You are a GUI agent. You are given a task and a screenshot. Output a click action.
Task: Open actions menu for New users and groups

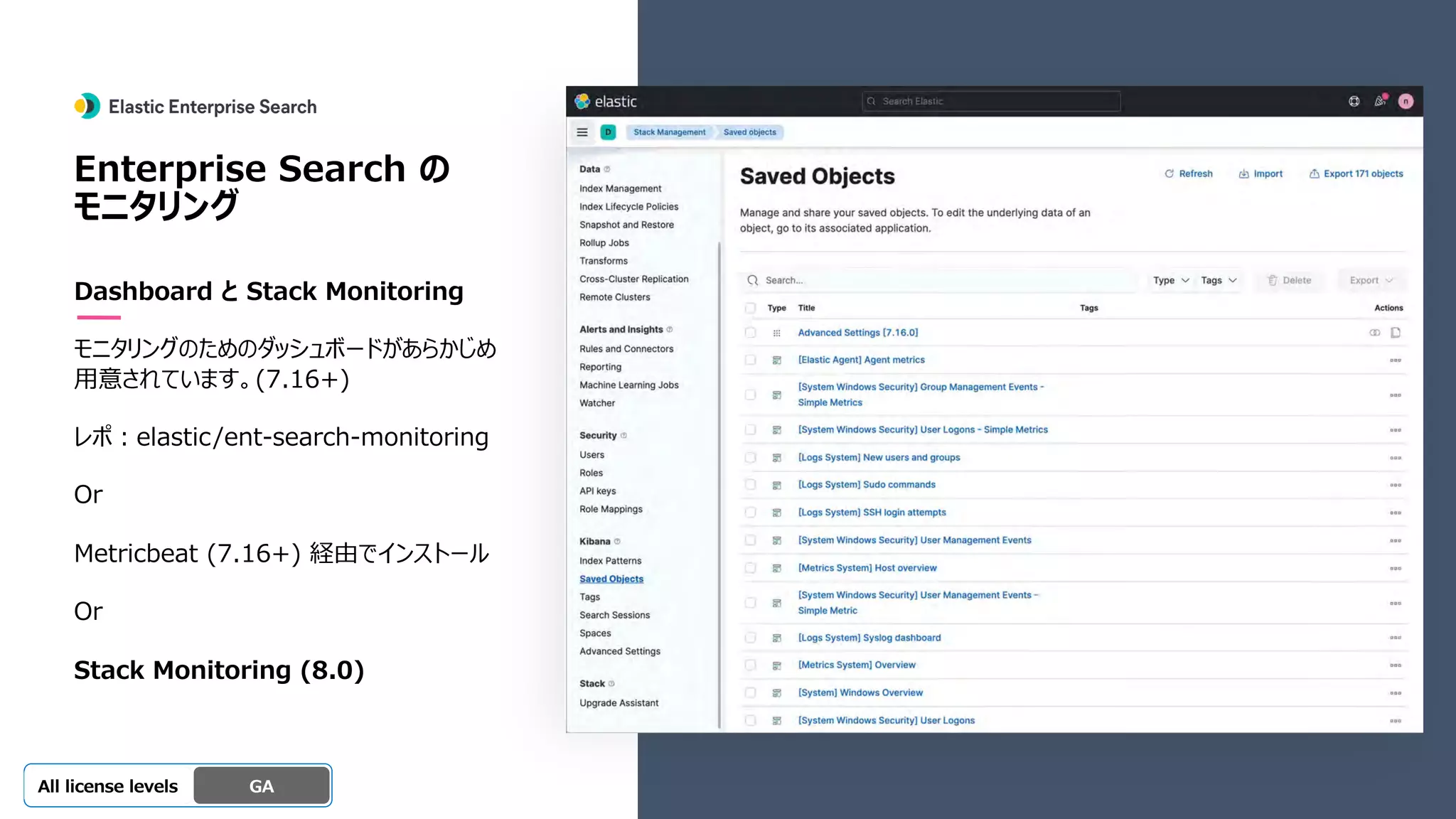point(1396,458)
